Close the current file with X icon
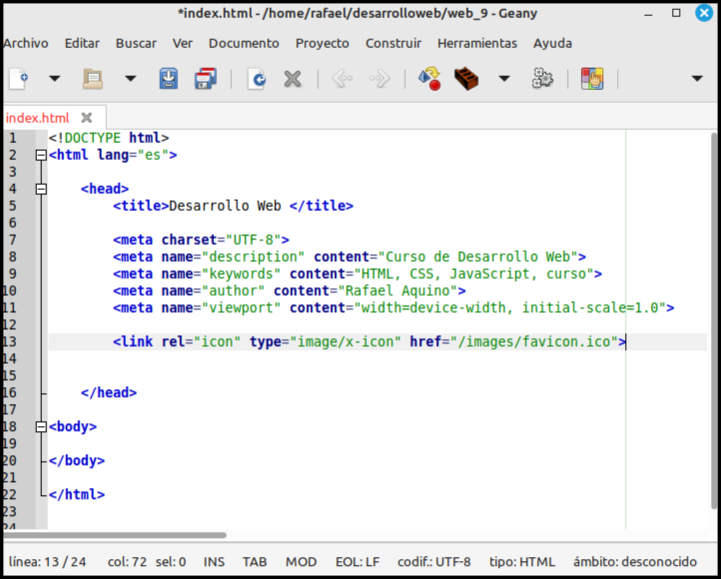721x579 pixels. (x=292, y=79)
